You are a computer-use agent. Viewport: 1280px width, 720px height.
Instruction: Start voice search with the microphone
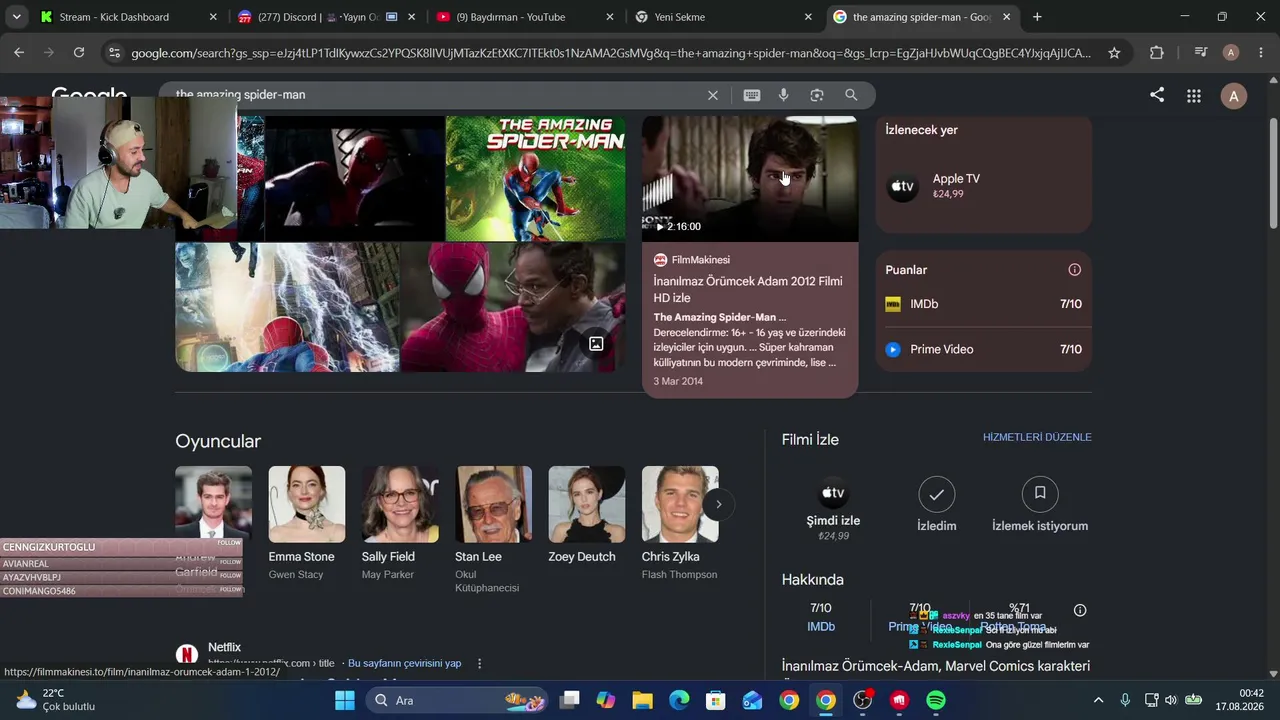pos(784,95)
